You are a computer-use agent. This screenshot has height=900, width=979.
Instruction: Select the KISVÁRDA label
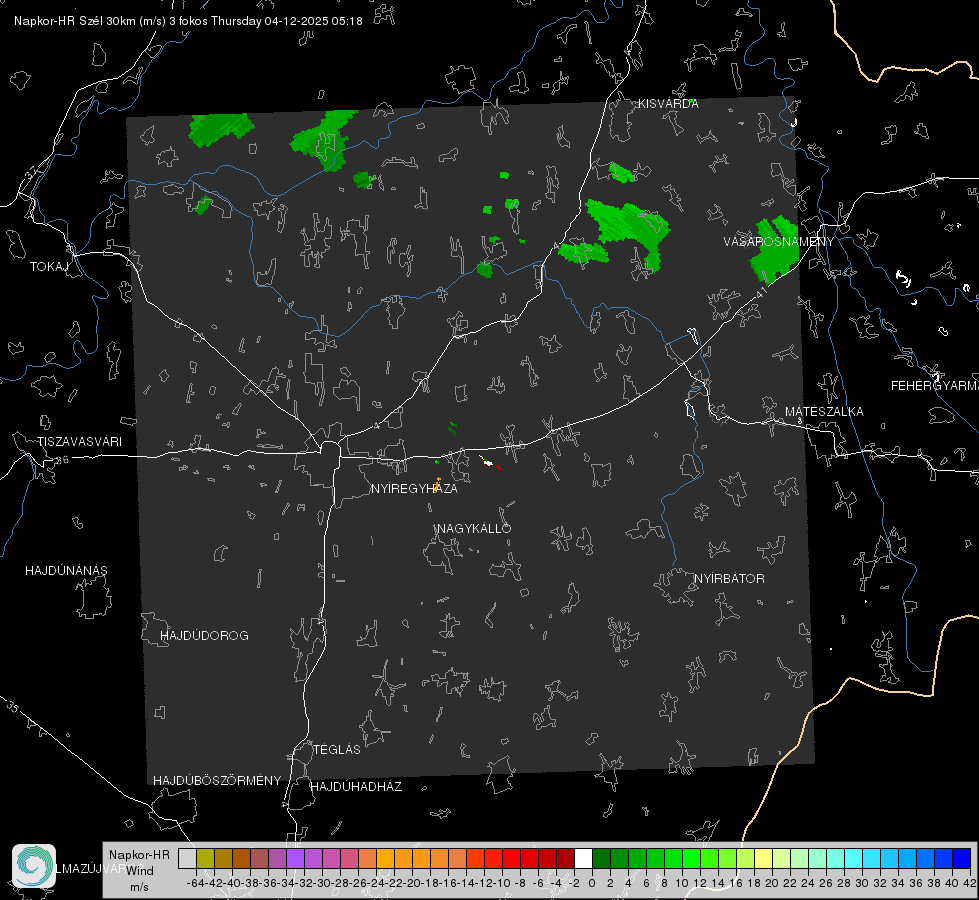click(668, 104)
